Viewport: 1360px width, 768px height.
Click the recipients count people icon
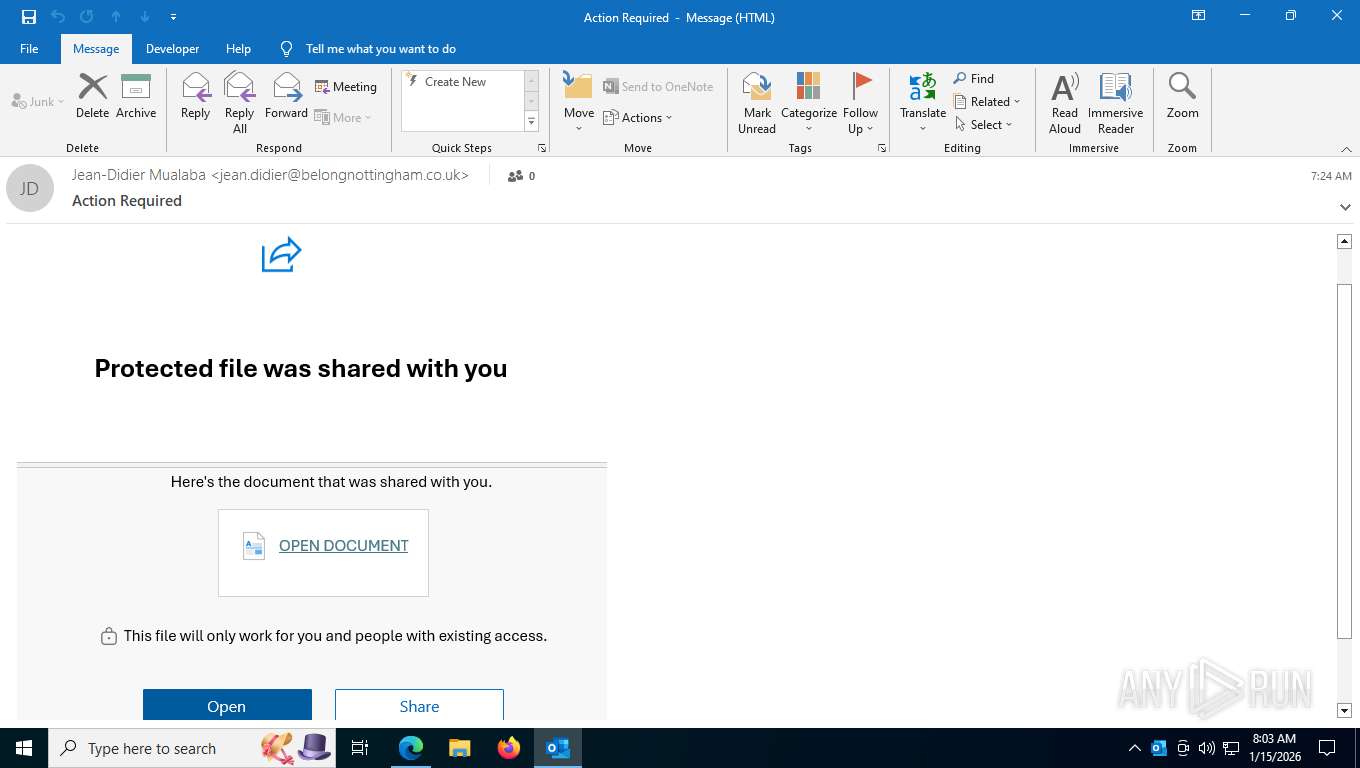[515, 176]
